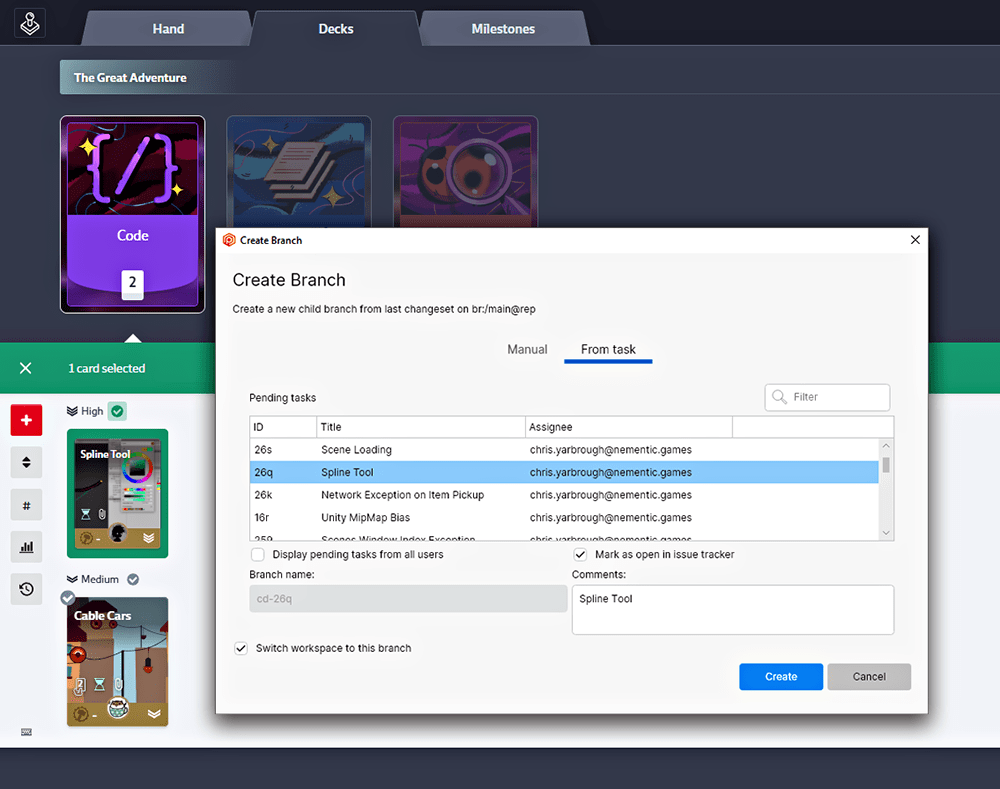Open the bar chart statistics icon
This screenshot has height=789, width=1000.
click(26, 547)
